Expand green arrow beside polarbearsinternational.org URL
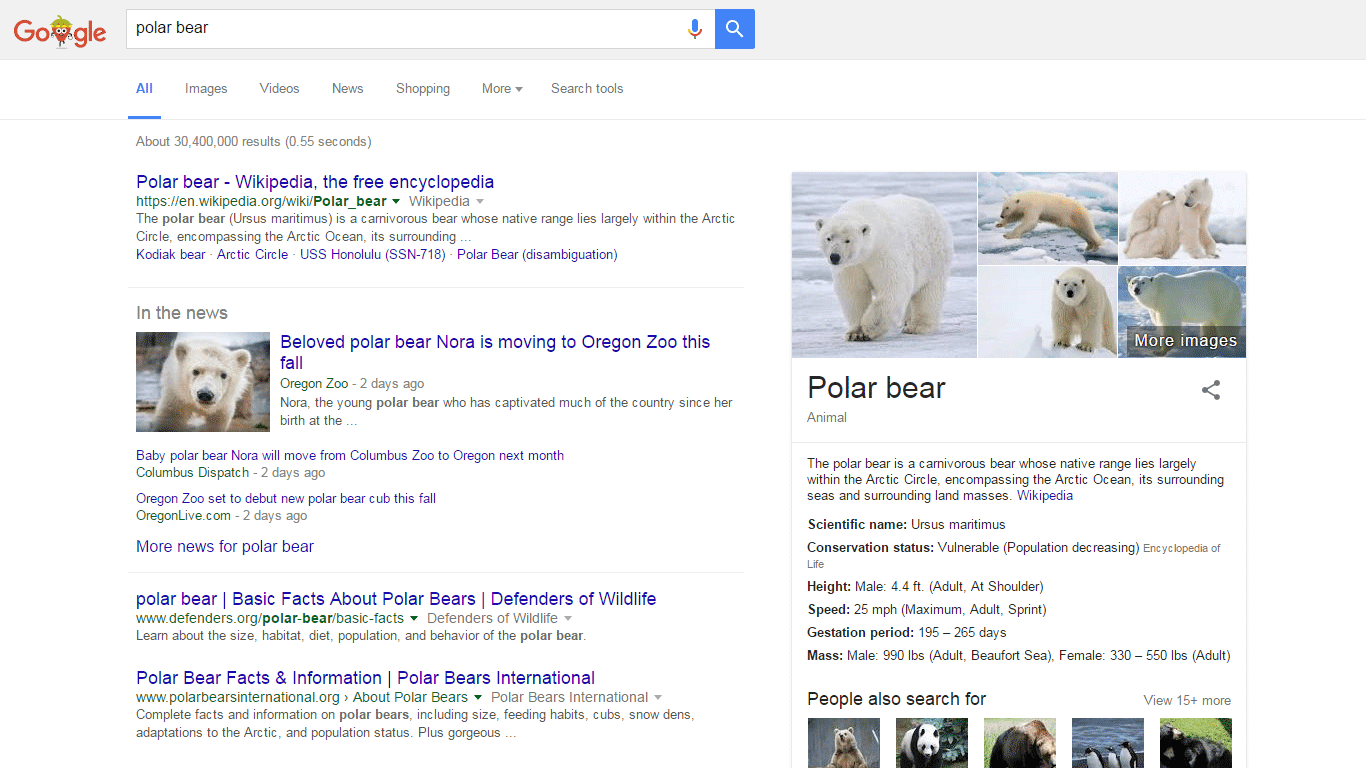The width and height of the screenshot is (1366, 768). [x=478, y=698]
